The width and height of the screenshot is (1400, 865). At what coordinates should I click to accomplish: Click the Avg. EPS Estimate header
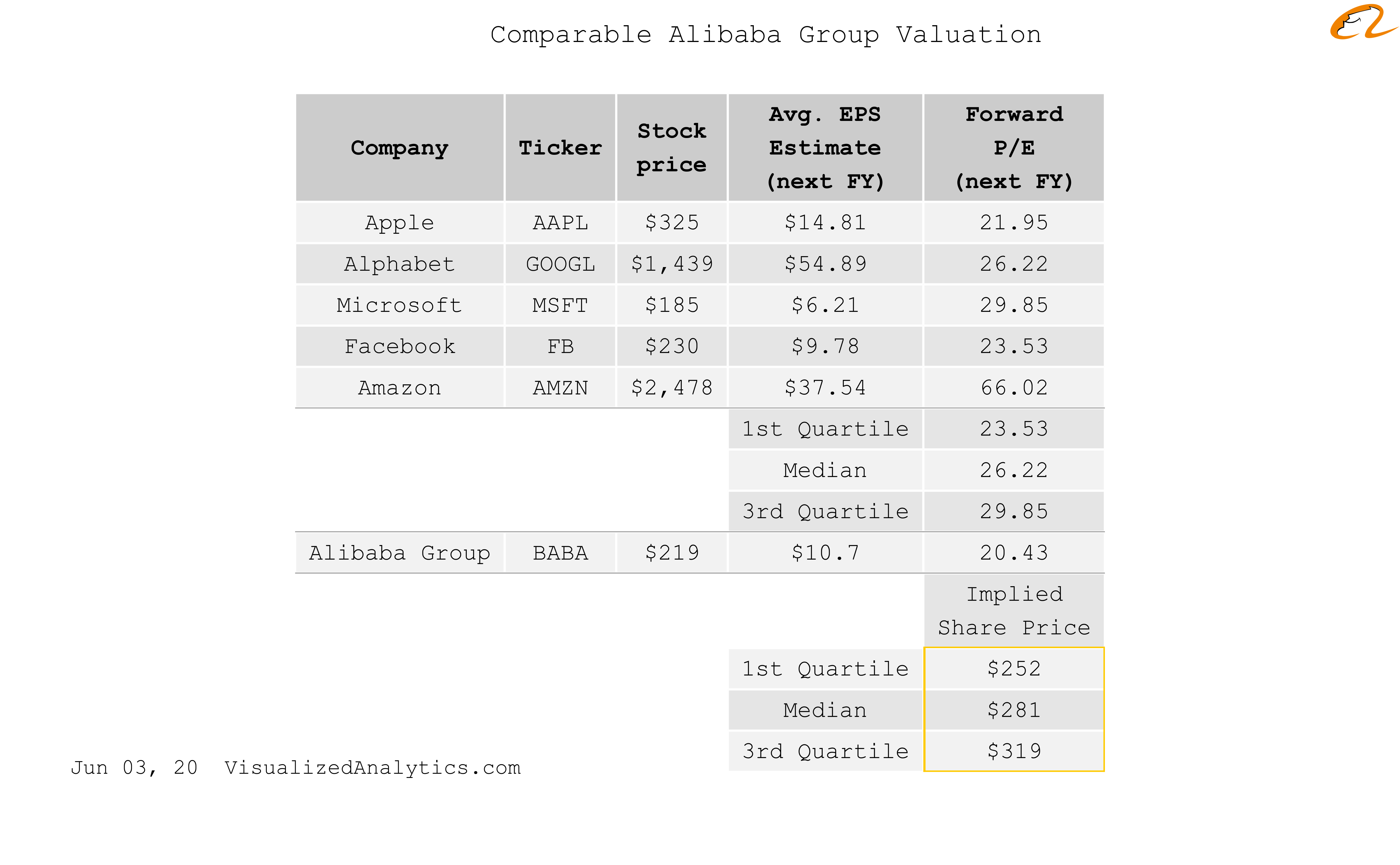coord(825,148)
